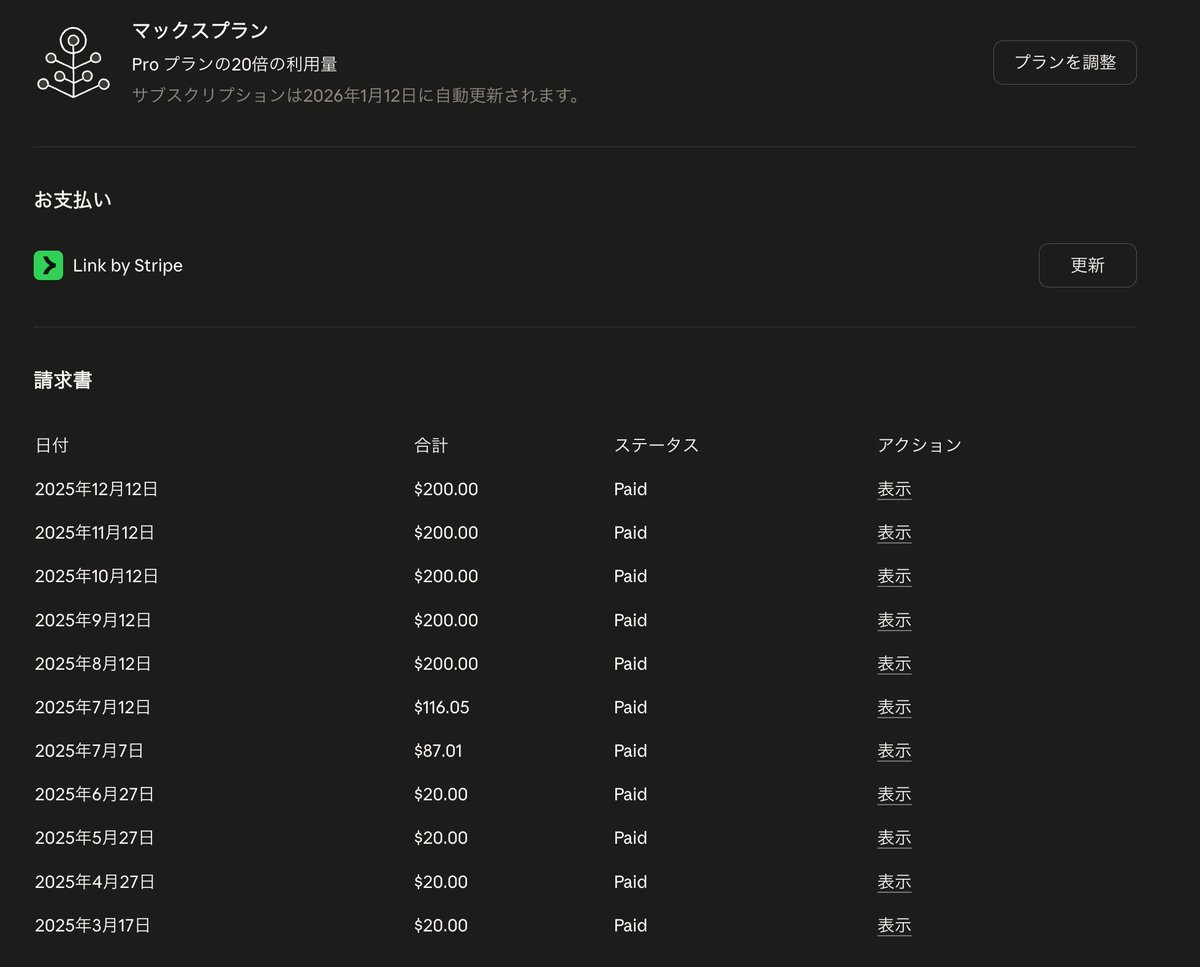Click Paid status in 2025年10月12日 row
The width and height of the screenshot is (1200, 967).
coord(631,577)
